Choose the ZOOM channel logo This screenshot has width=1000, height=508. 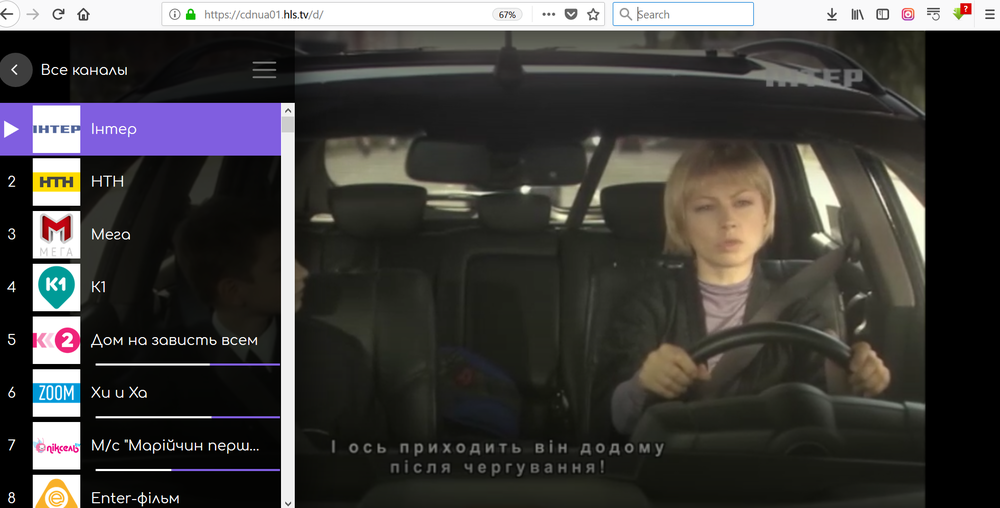pos(56,393)
